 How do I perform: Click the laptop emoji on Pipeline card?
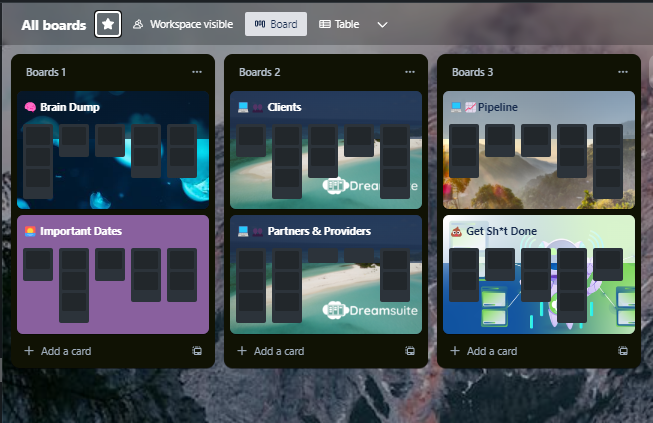coord(456,107)
